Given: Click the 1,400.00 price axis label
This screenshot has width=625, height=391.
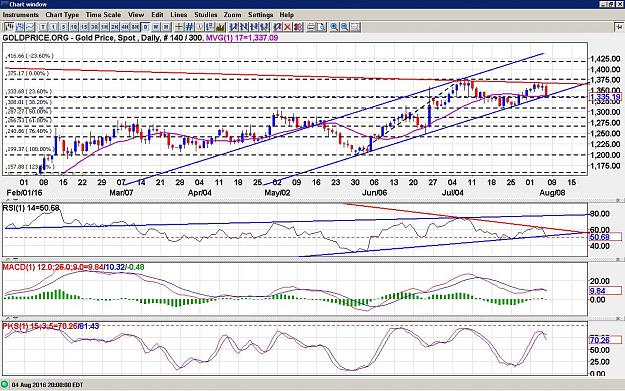Looking at the screenshot, I should coord(605,69).
